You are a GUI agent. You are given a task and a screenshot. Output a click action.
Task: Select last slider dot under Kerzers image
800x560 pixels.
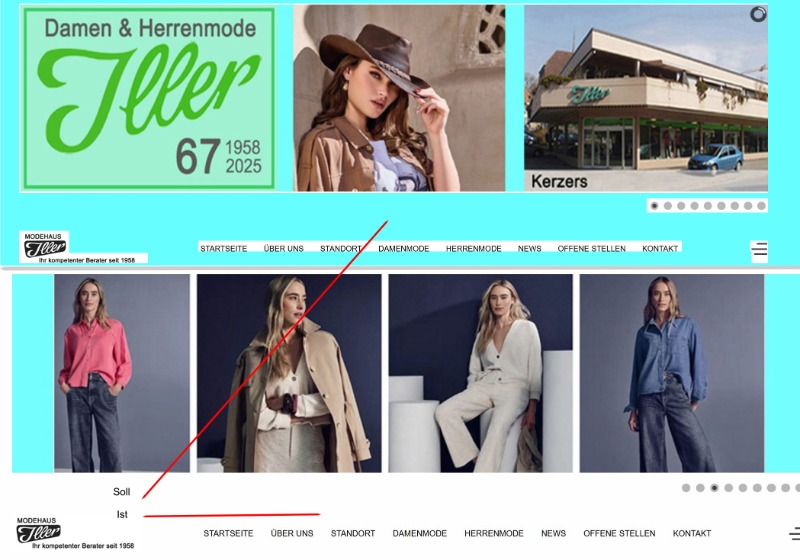(761, 206)
